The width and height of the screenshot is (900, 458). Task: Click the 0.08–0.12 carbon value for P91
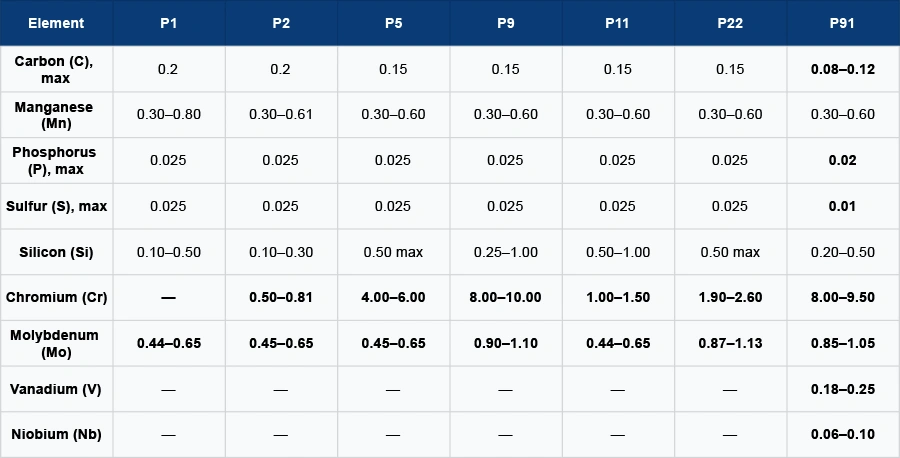pyautogui.click(x=842, y=69)
